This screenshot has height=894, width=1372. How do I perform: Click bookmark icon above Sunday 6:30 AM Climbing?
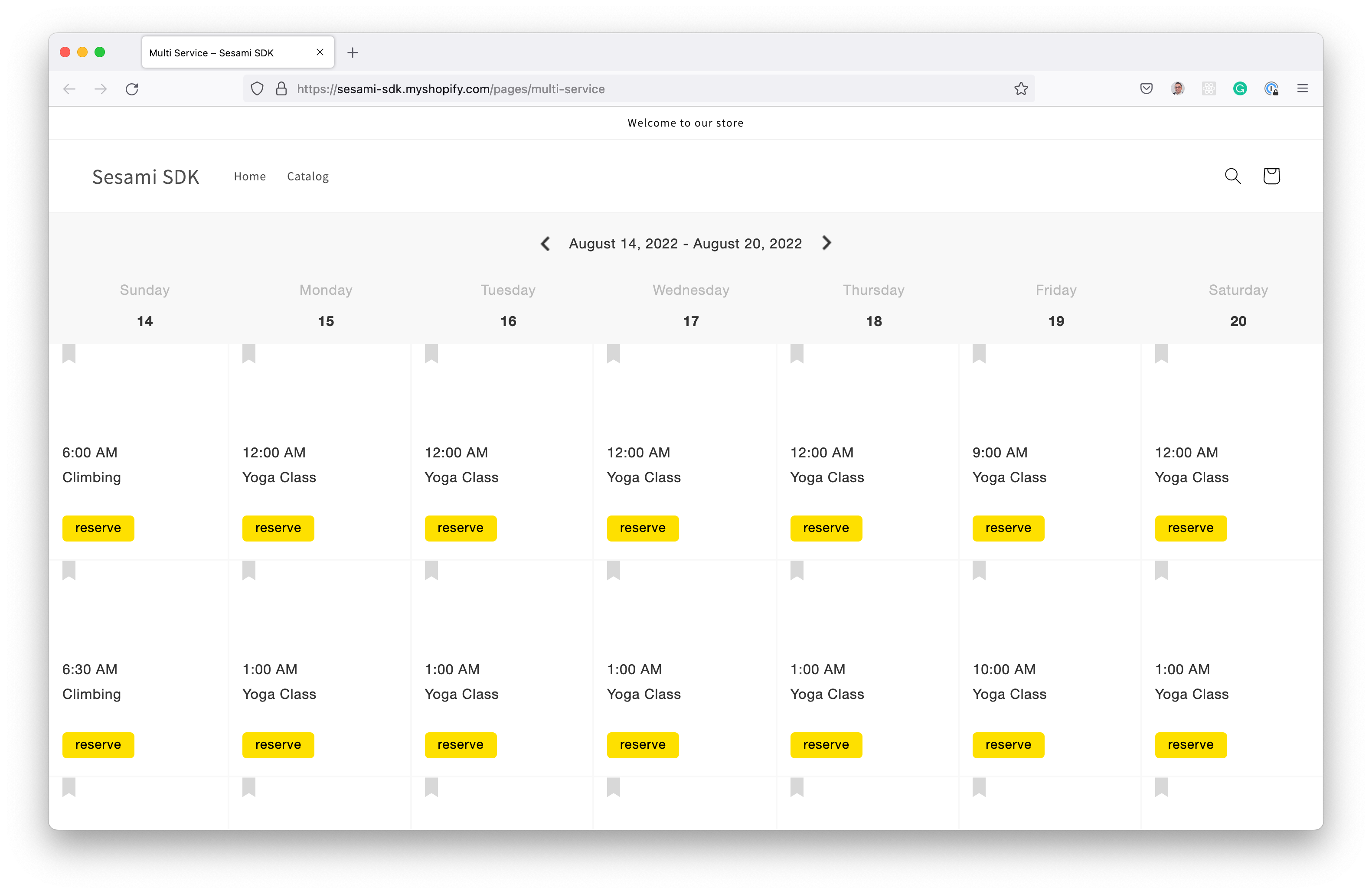point(69,570)
